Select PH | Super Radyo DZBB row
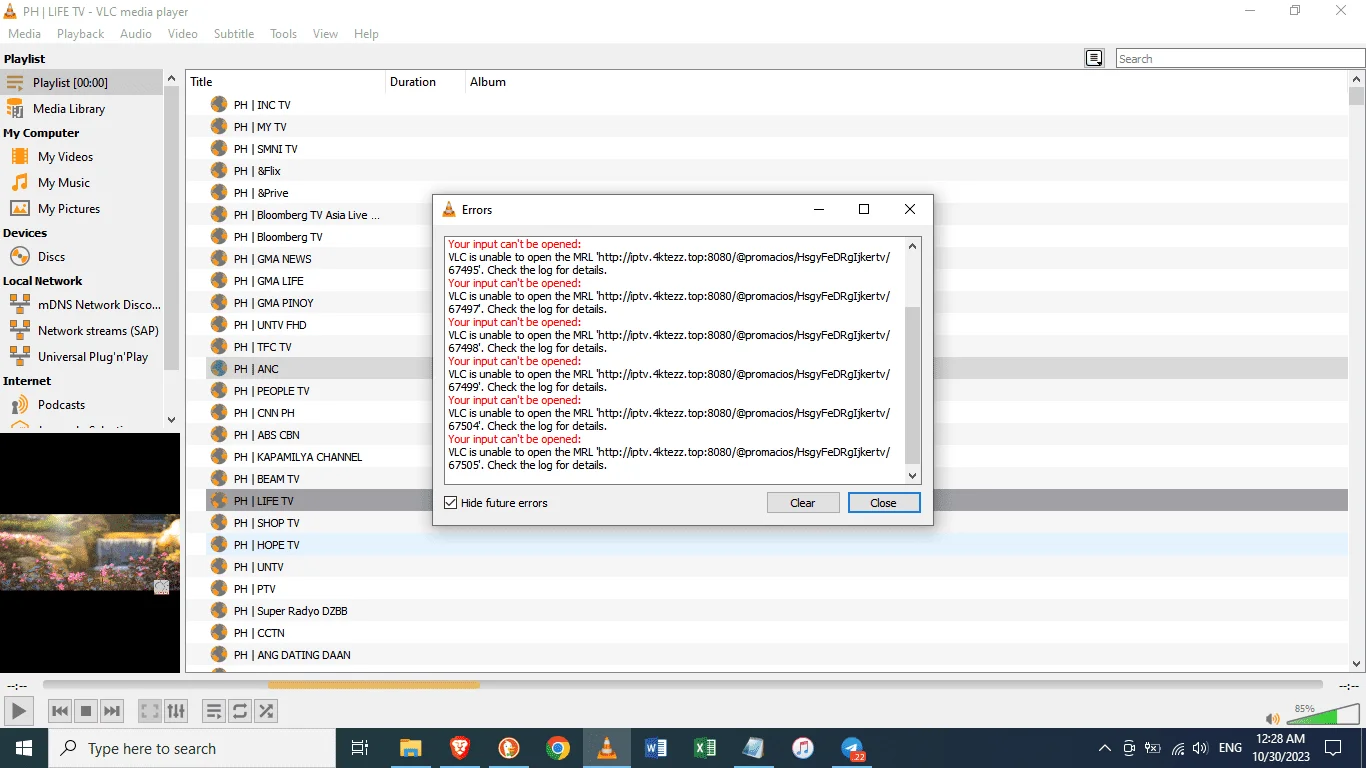Image resolution: width=1366 pixels, height=768 pixels. [x=777, y=611]
